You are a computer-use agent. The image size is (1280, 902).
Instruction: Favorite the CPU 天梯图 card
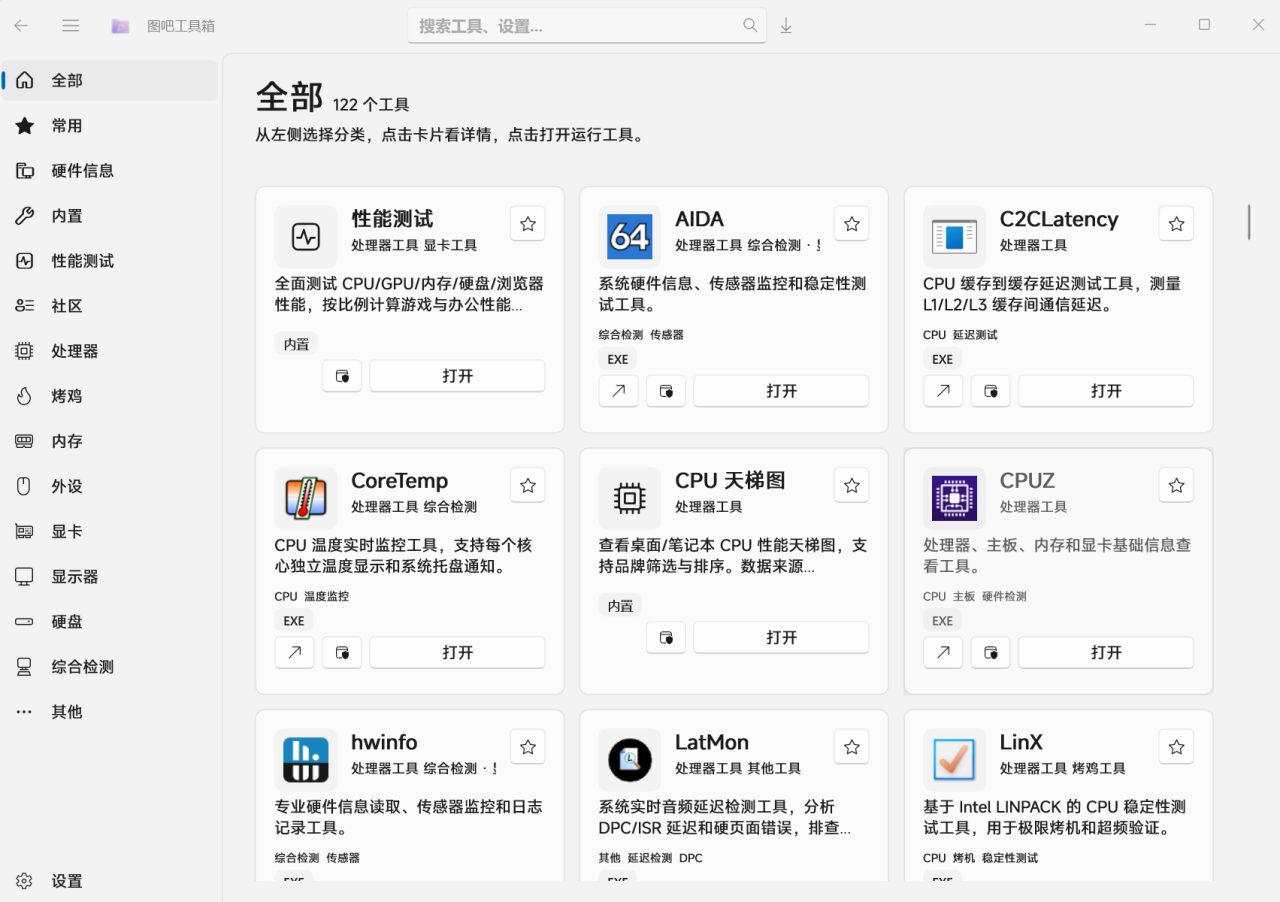pyautogui.click(x=852, y=486)
